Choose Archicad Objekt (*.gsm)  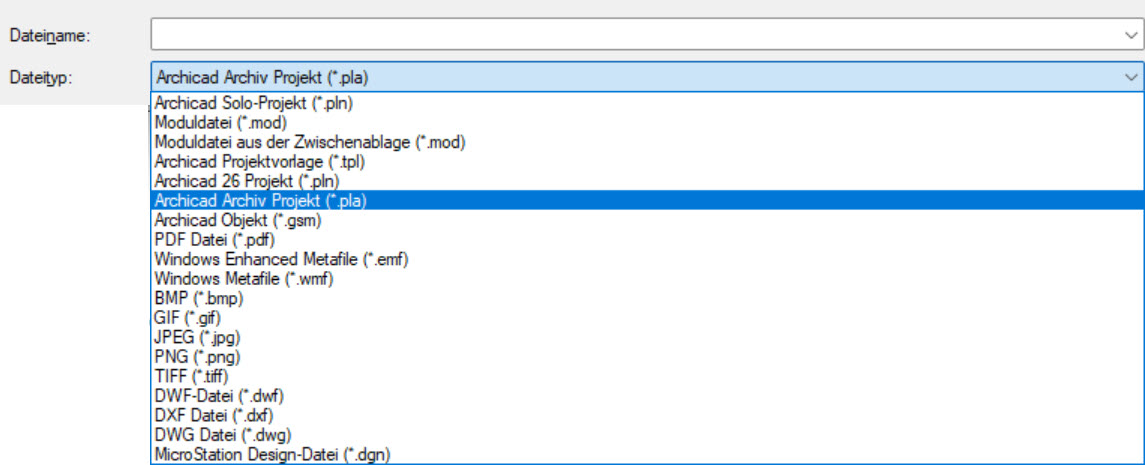click(x=646, y=219)
